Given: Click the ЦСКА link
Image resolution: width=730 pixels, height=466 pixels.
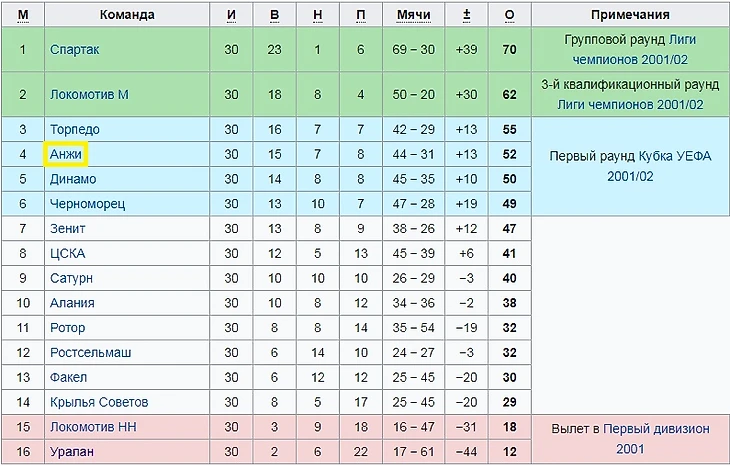Looking at the screenshot, I should tap(67, 253).
